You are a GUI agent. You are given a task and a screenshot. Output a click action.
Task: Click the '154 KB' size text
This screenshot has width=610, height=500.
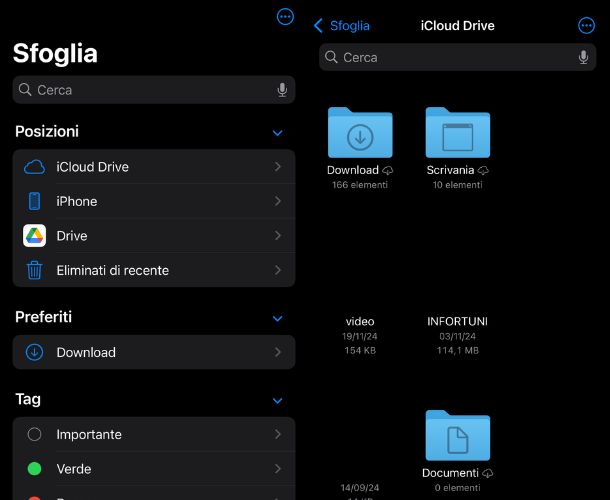360,351
